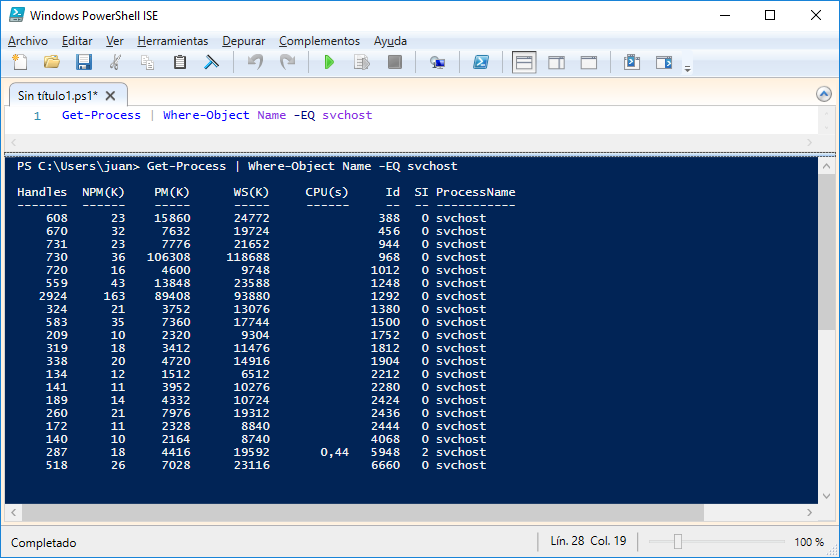Launch PowerShell.exe from the blue console icon

click(481, 63)
